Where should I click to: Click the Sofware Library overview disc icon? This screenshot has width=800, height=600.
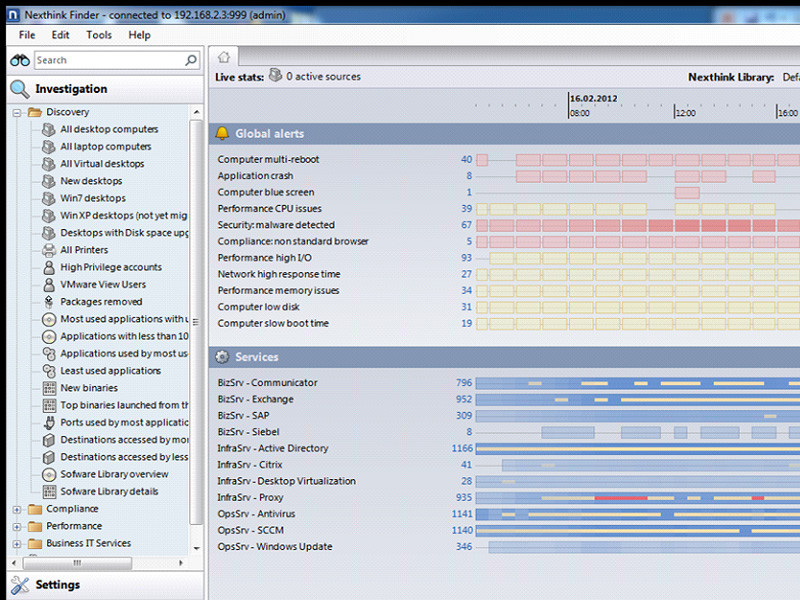(x=49, y=474)
